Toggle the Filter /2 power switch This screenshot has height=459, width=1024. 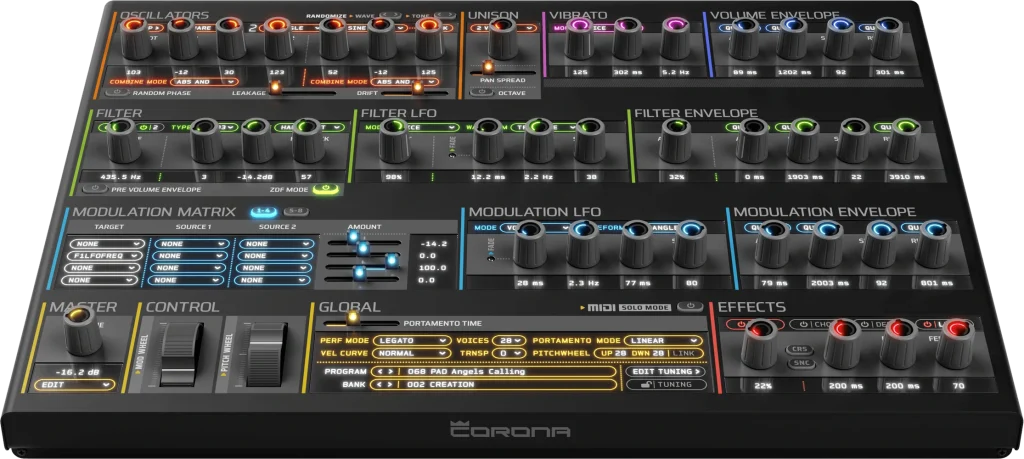152,127
